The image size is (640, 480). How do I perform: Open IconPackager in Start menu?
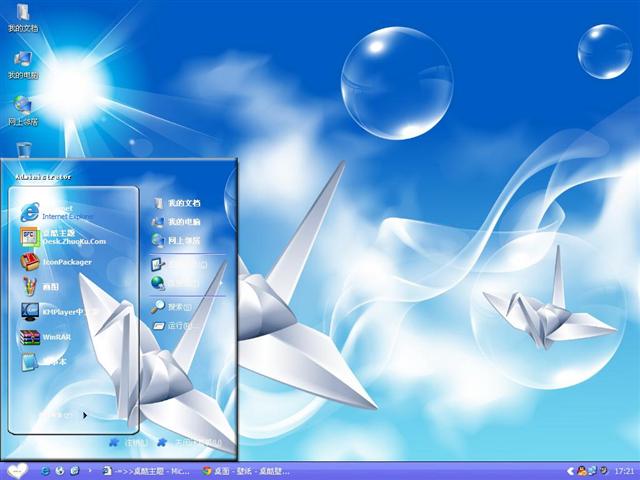point(56,262)
